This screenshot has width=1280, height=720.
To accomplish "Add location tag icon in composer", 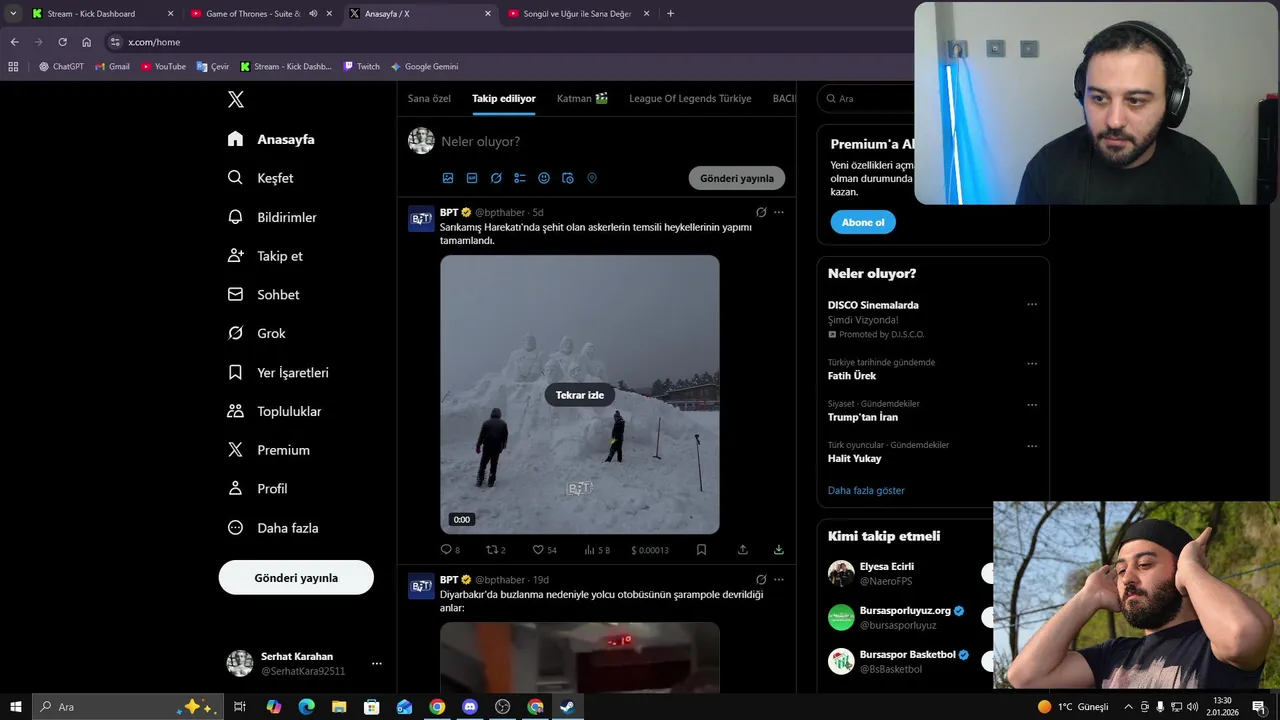I will 592,178.
